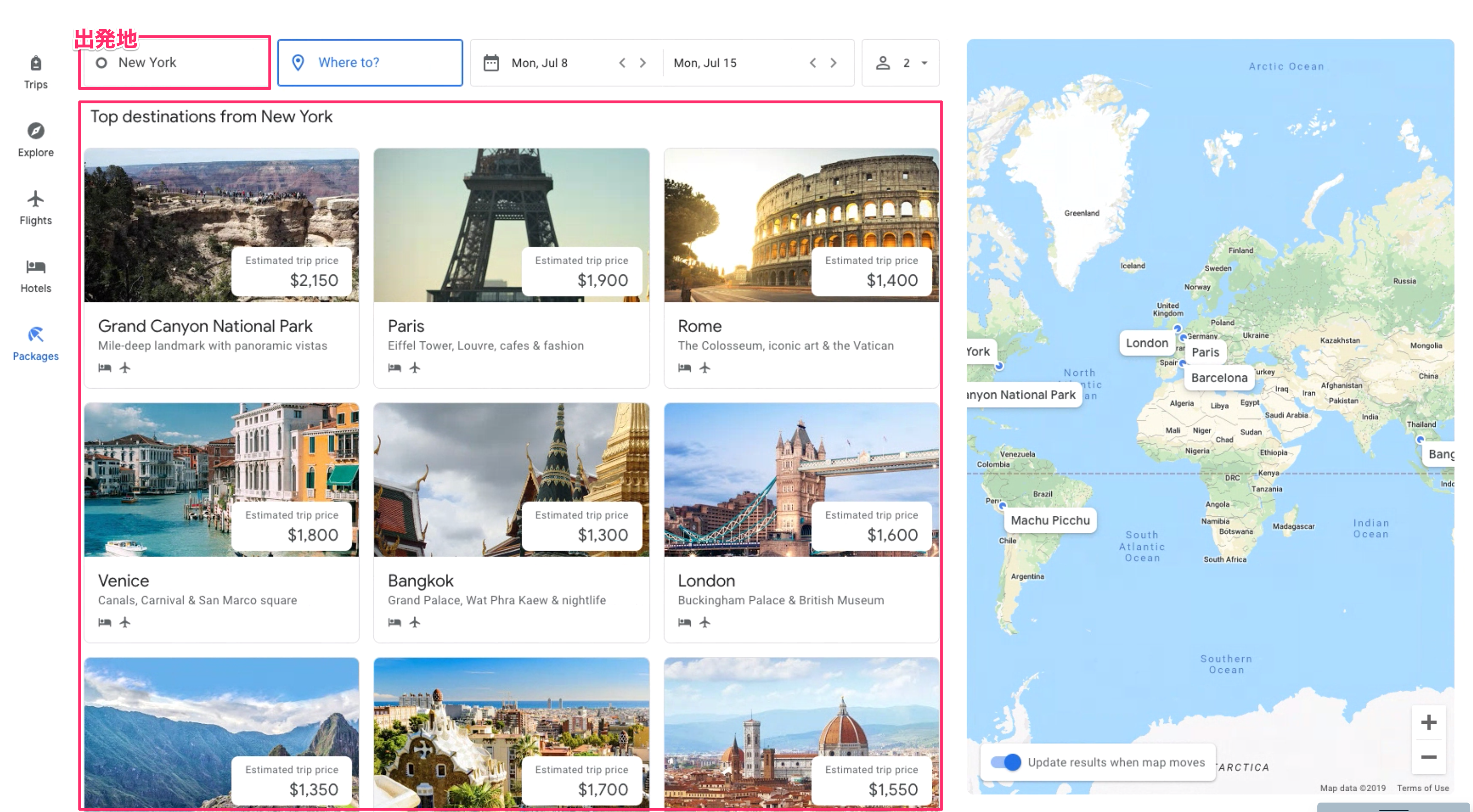Open the Bangkok temple photo
The width and height of the screenshot is (1473, 812).
[511, 480]
